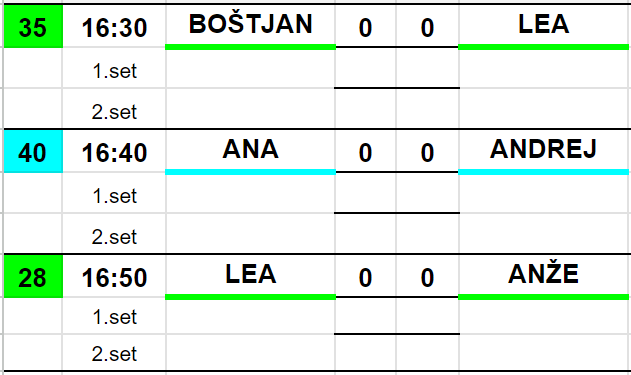Select LEA cell in the 16:50 match

point(250,277)
